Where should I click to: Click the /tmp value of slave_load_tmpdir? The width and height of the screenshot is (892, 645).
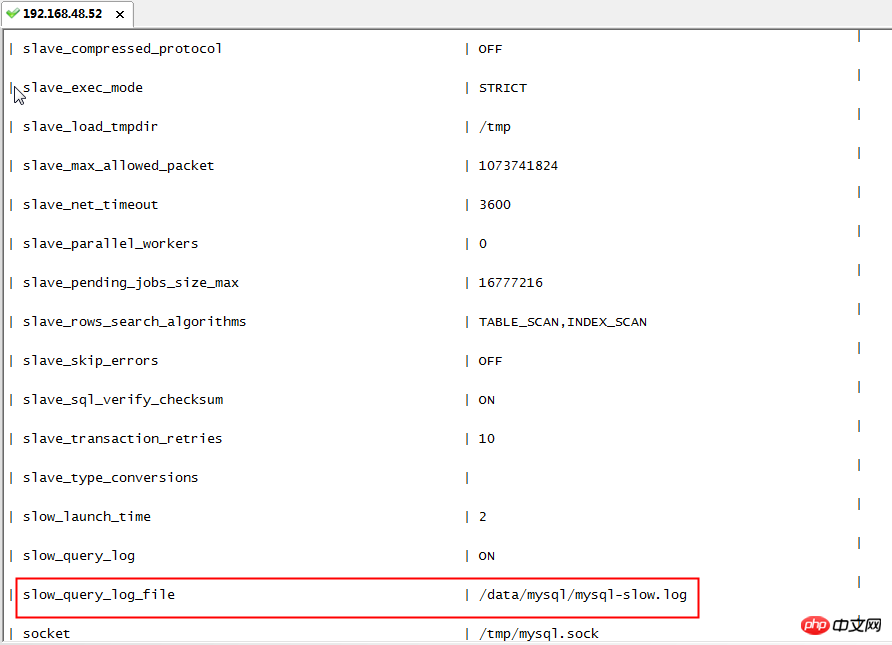point(495,127)
